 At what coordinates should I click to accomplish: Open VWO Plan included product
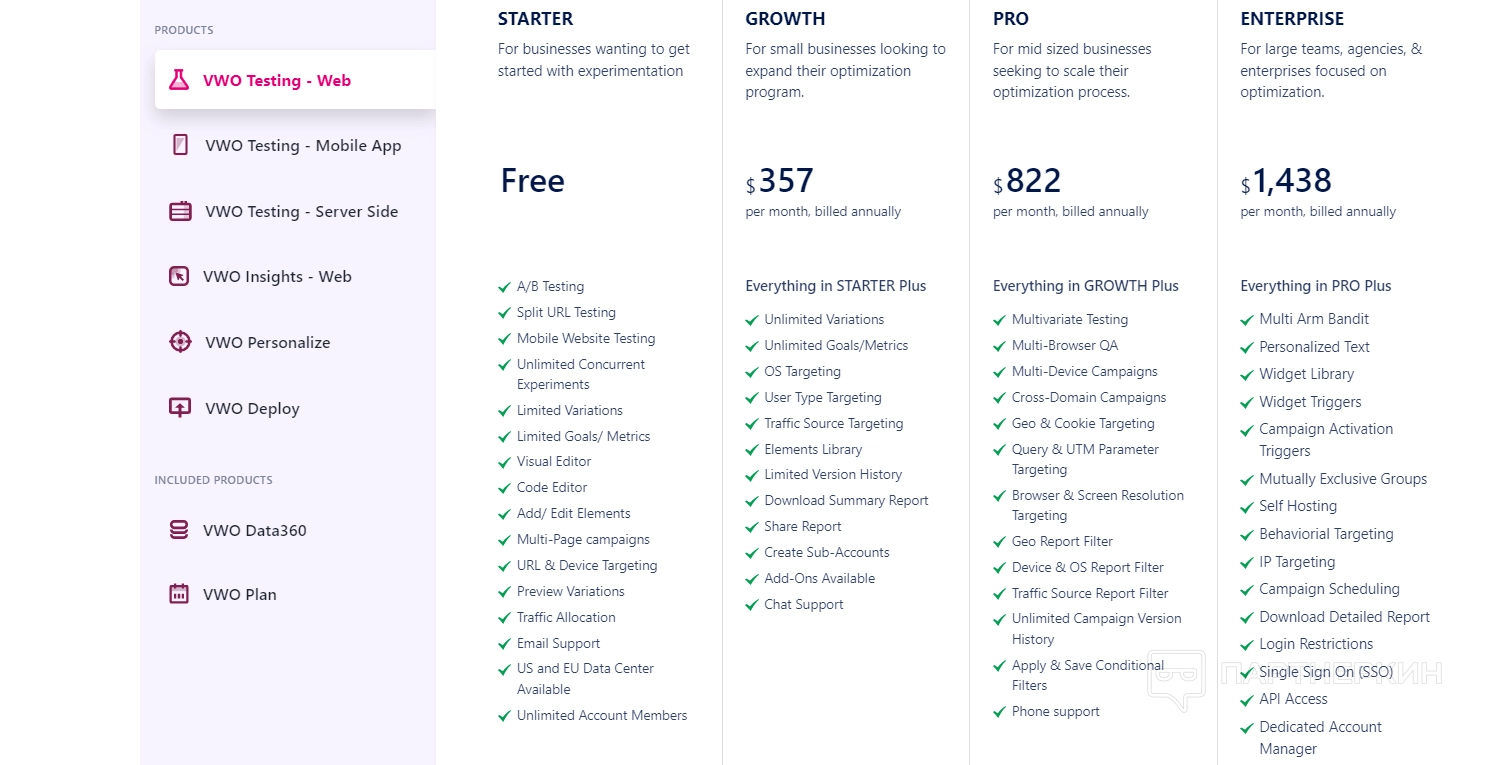tap(239, 595)
